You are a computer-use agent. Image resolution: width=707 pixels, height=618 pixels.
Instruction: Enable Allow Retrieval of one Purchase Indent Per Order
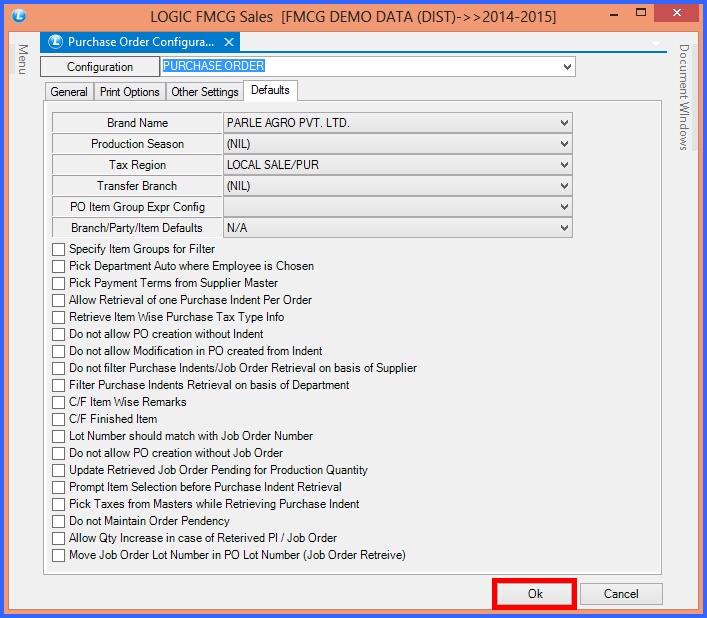tap(58, 300)
